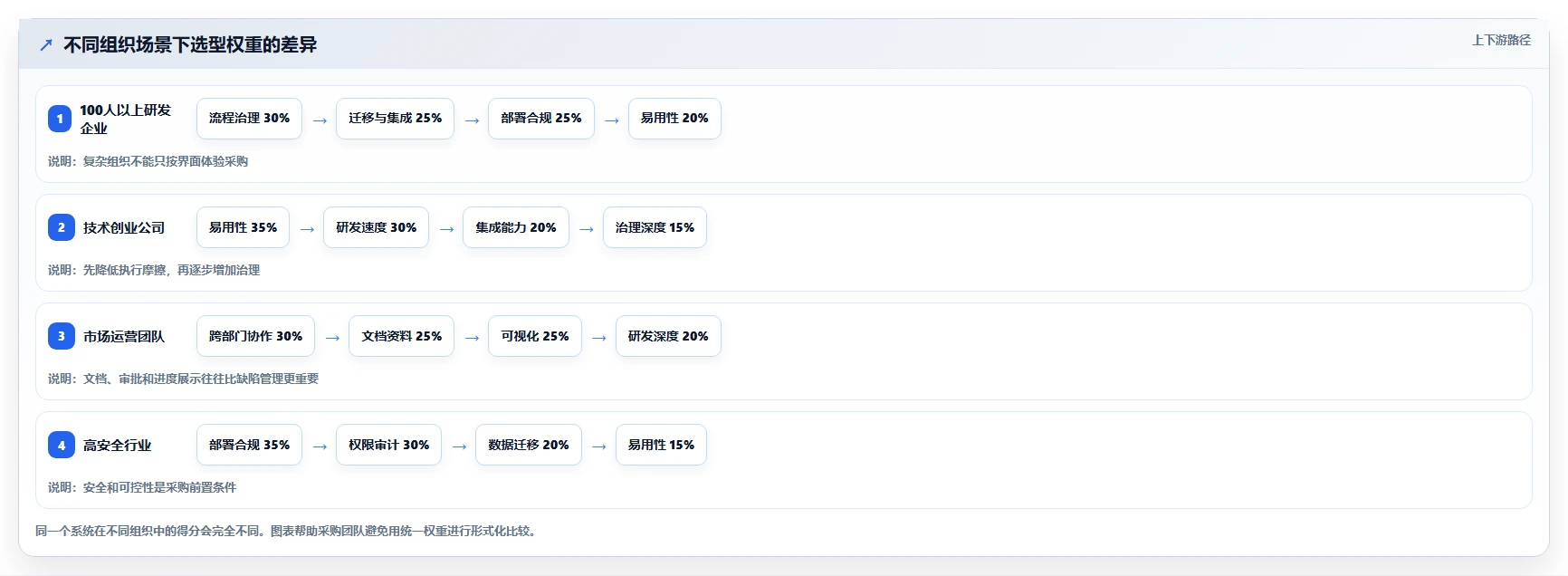The height and width of the screenshot is (576, 1568).
Task: Select the 研发速度 30% chip
Action: coord(376,227)
